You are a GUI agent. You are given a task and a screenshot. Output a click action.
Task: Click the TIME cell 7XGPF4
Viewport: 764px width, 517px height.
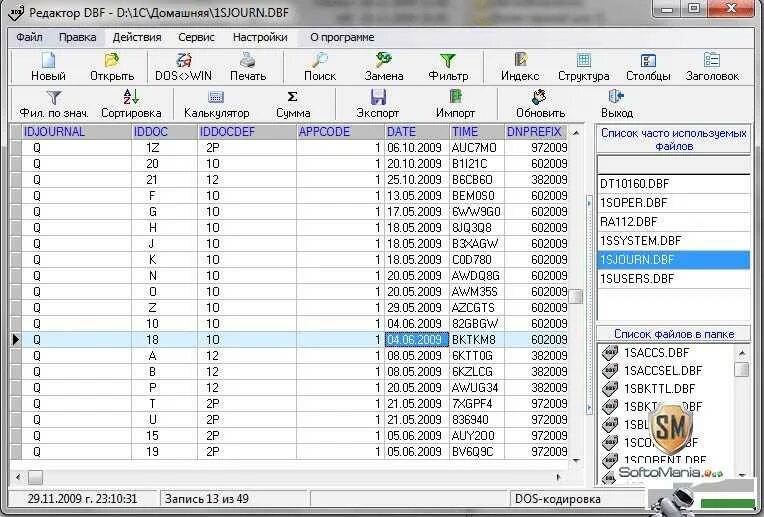(x=477, y=403)
